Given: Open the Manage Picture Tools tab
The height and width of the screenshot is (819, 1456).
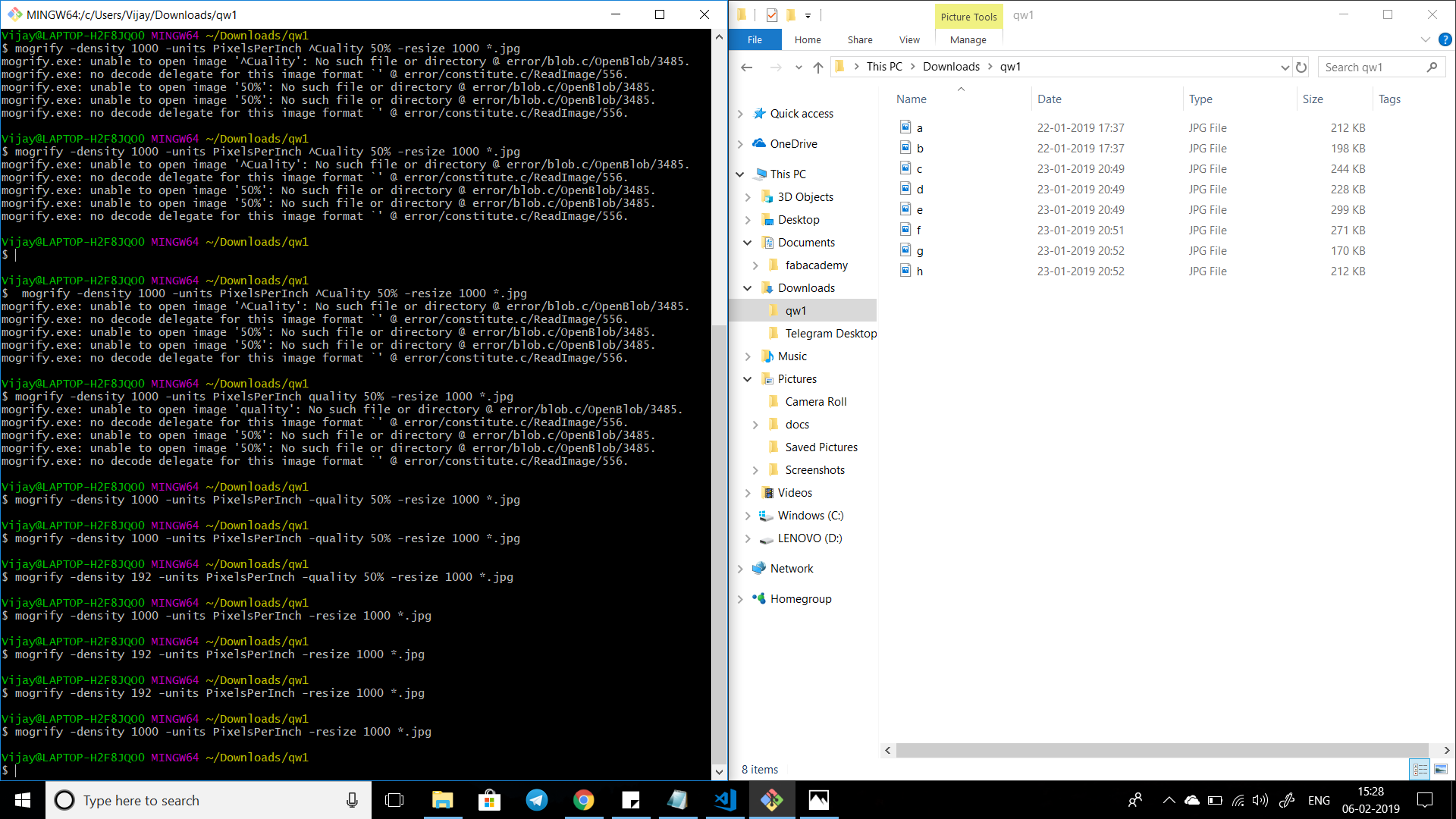Looking at the screenshot, I should [x=968, y=39].
